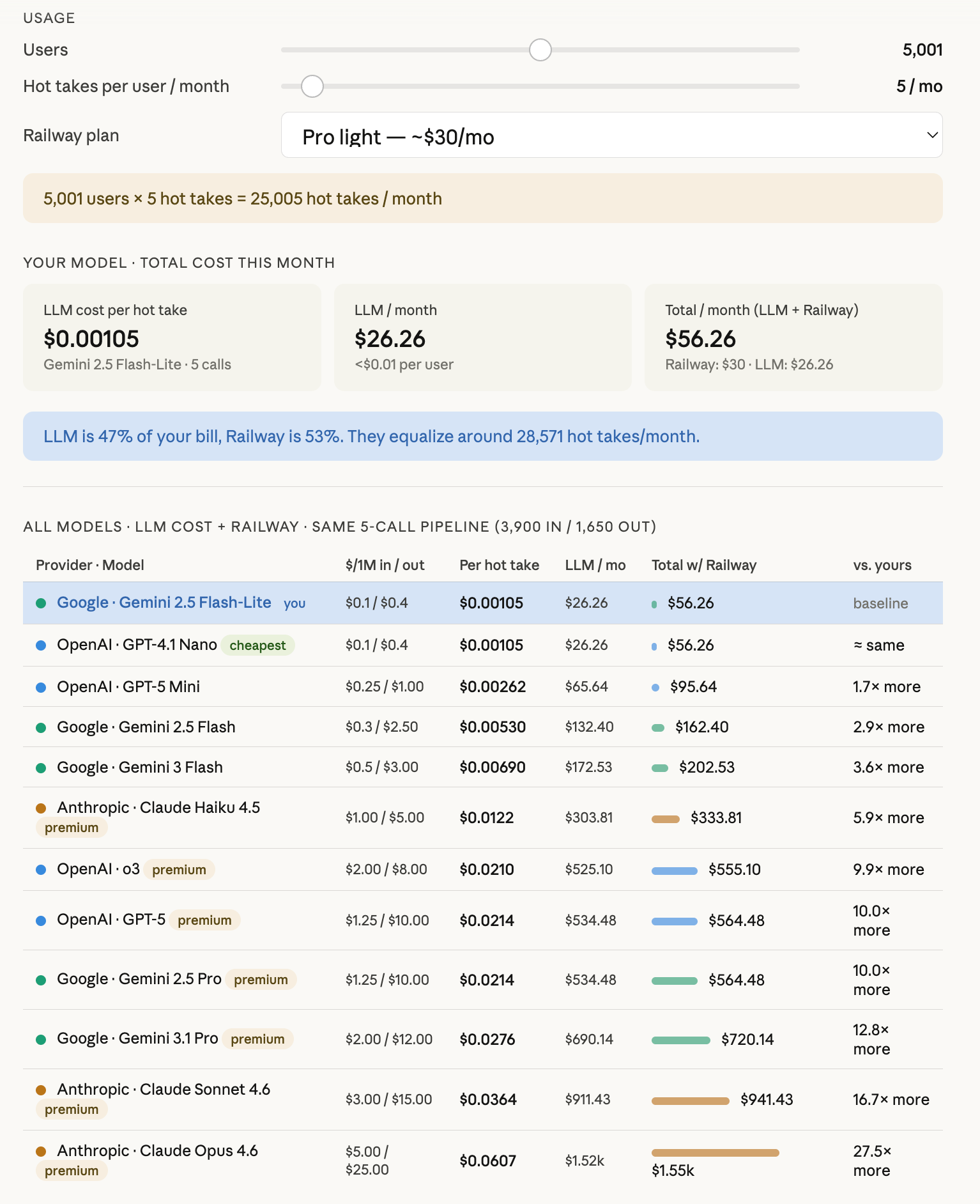Click the blue dot beside OpenAI o3

pyautogui.click(x=41, y=870)
